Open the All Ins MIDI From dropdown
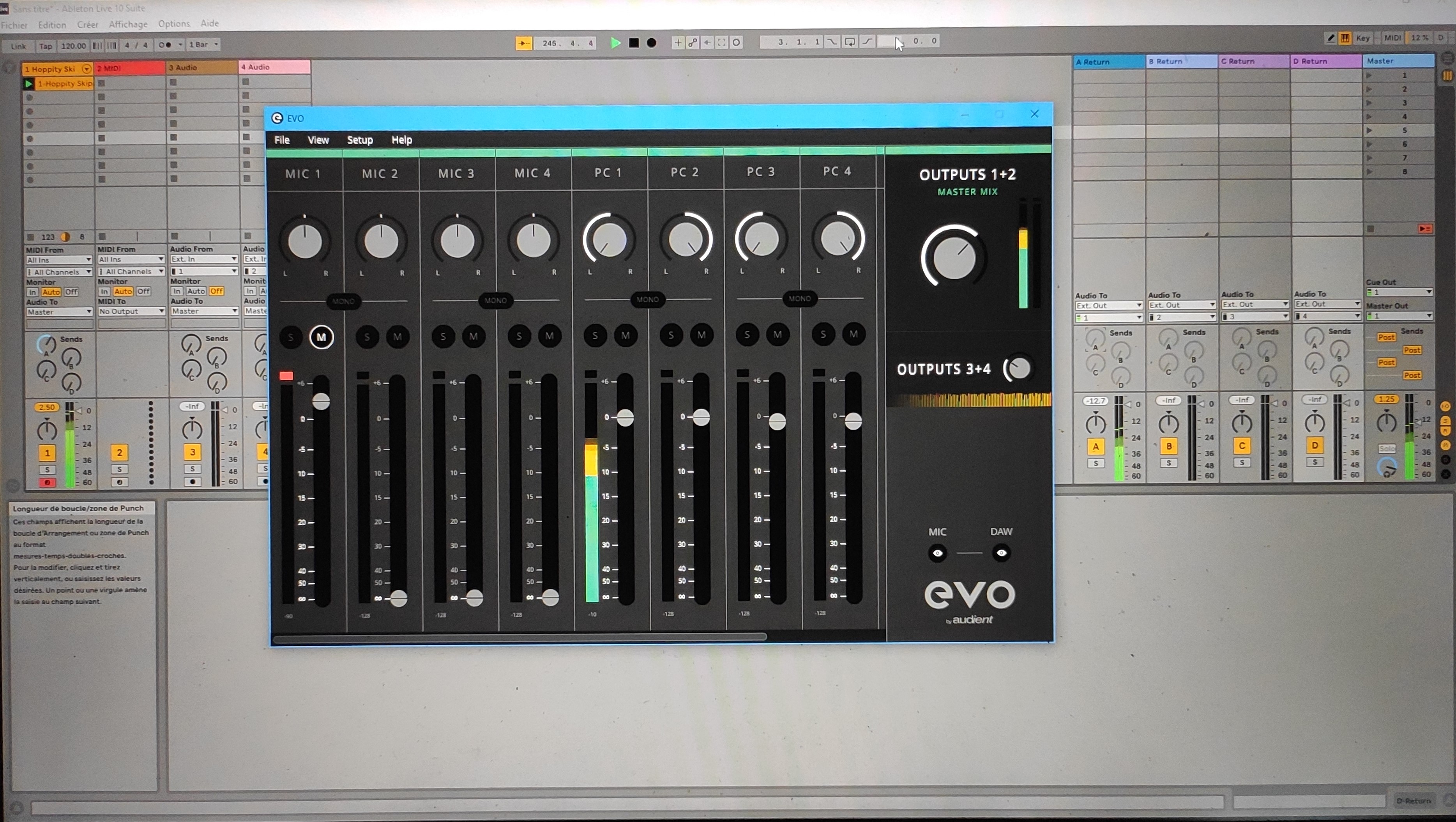The width and height of the screenshot is (1456, 822). (x=58, y=260)
